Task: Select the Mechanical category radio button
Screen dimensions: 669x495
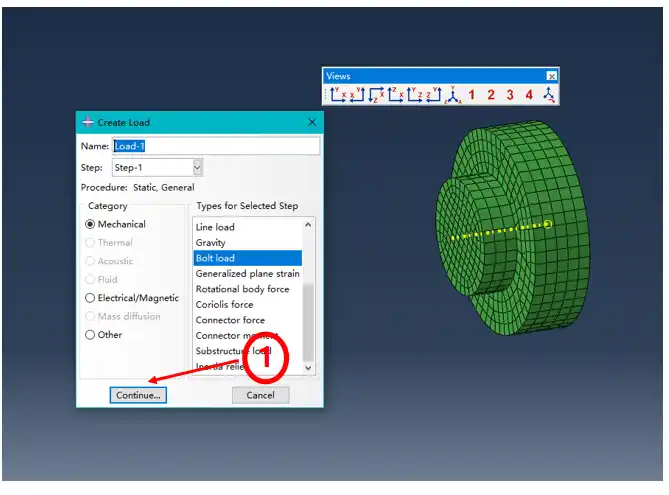Action: click(x=90, y=224)
